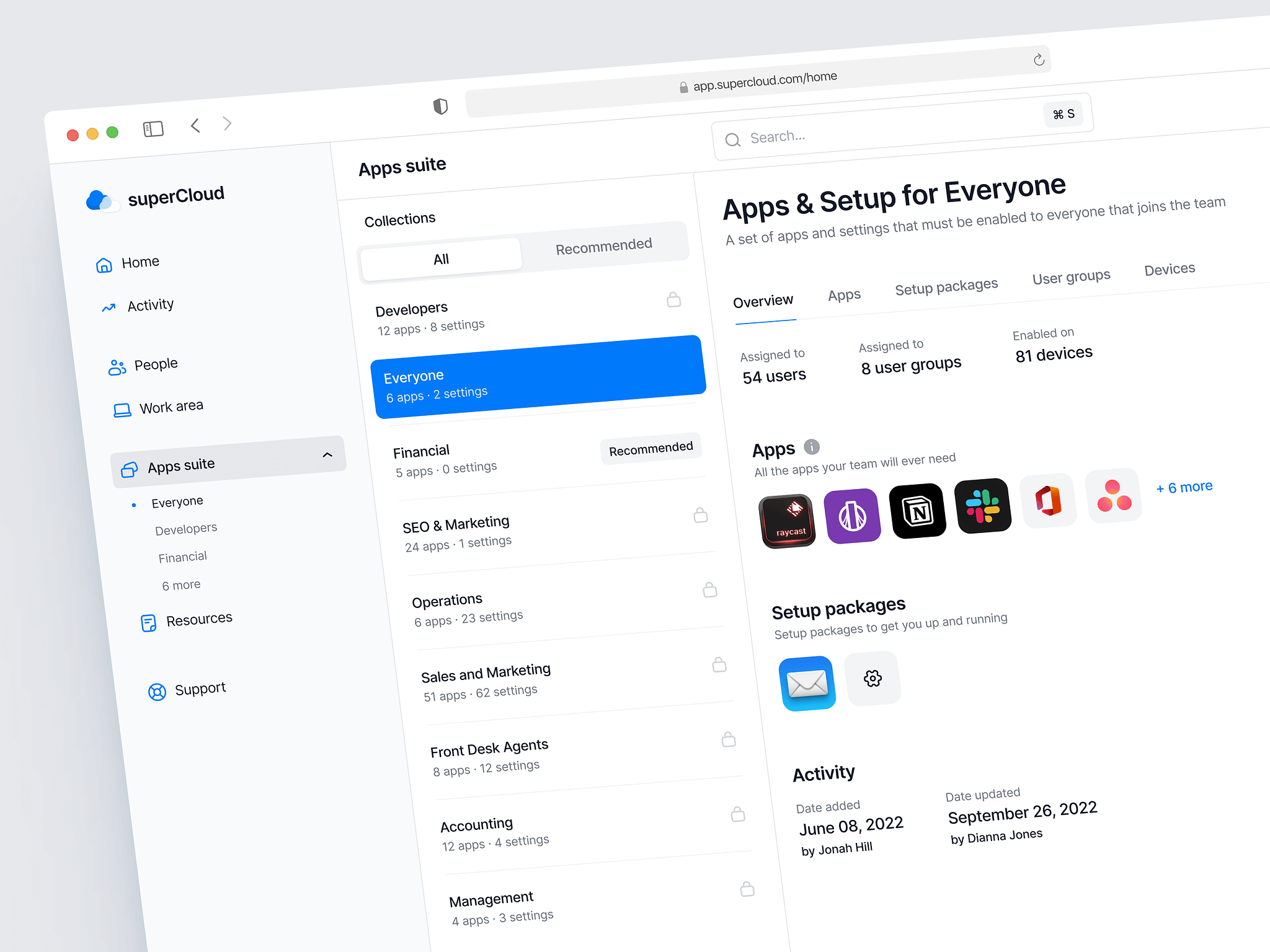Viewport: 1270px width, 952px height.
Task: Click lock icon on Accounting
Action: [738, 814]
